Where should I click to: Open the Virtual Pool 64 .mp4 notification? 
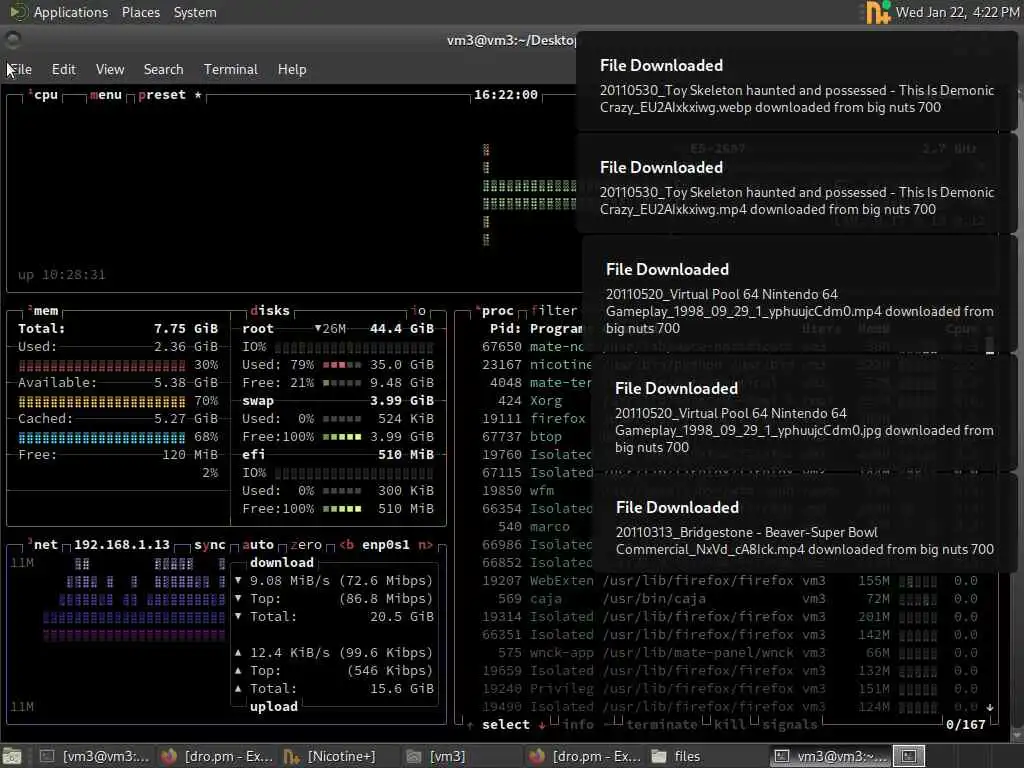click(x=799, y=295)
